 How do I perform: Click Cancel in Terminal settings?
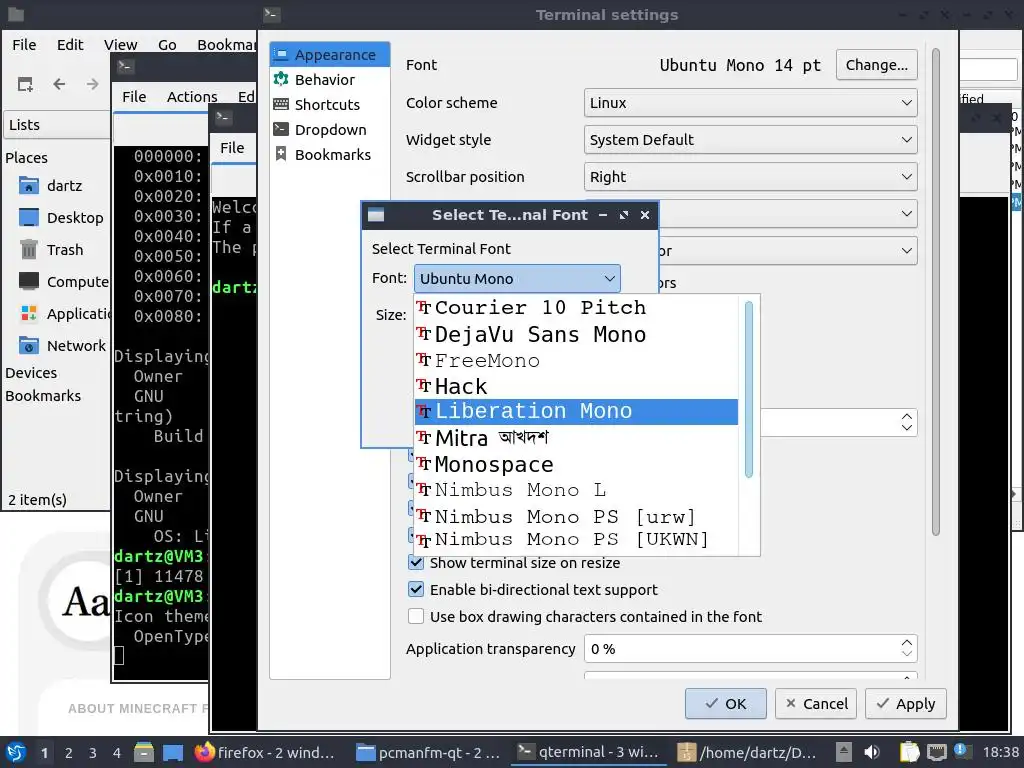click(x=816, y=703)
